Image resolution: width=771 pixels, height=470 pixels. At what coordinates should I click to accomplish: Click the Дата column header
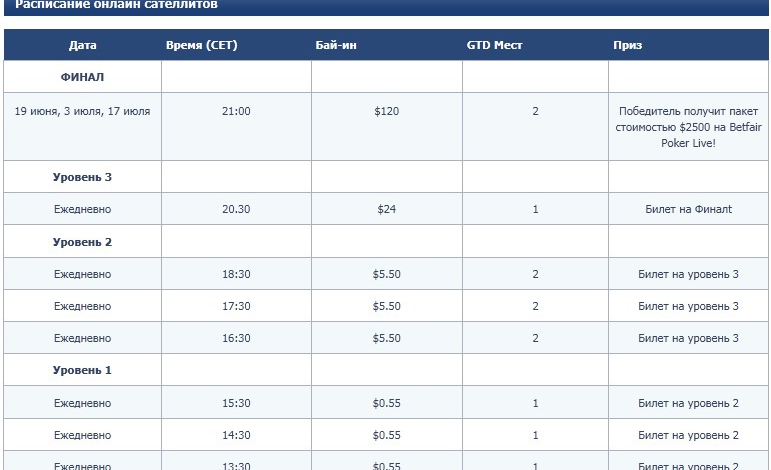pos(82,45)
